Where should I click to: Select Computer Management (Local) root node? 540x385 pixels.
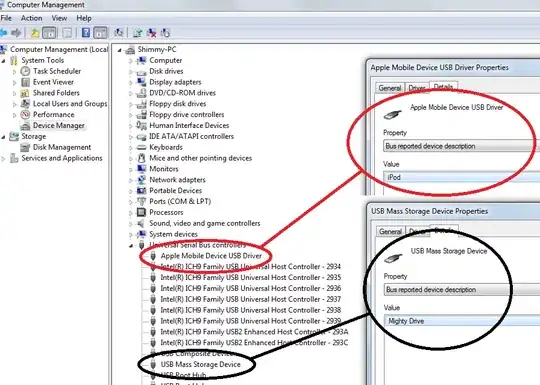click(59, 50)
